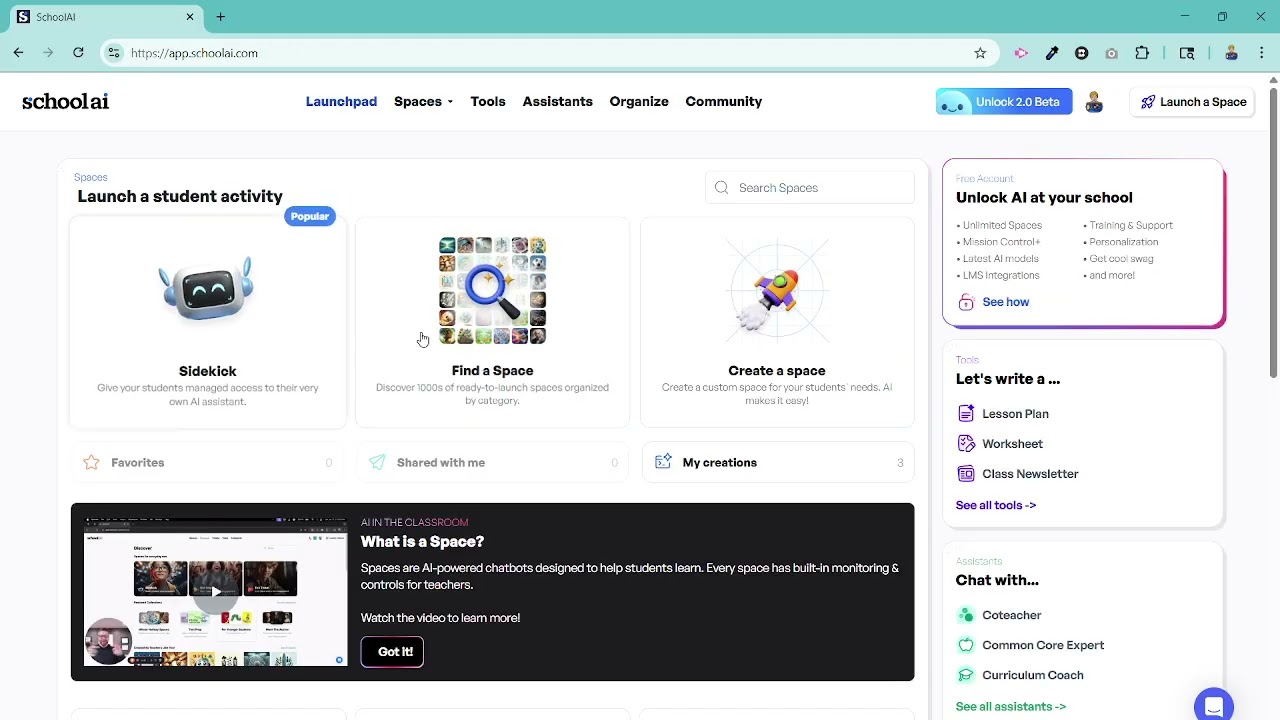Focus the Search Spaces field
Viewport: 1280px width, 720px height.
click(810, 188)
